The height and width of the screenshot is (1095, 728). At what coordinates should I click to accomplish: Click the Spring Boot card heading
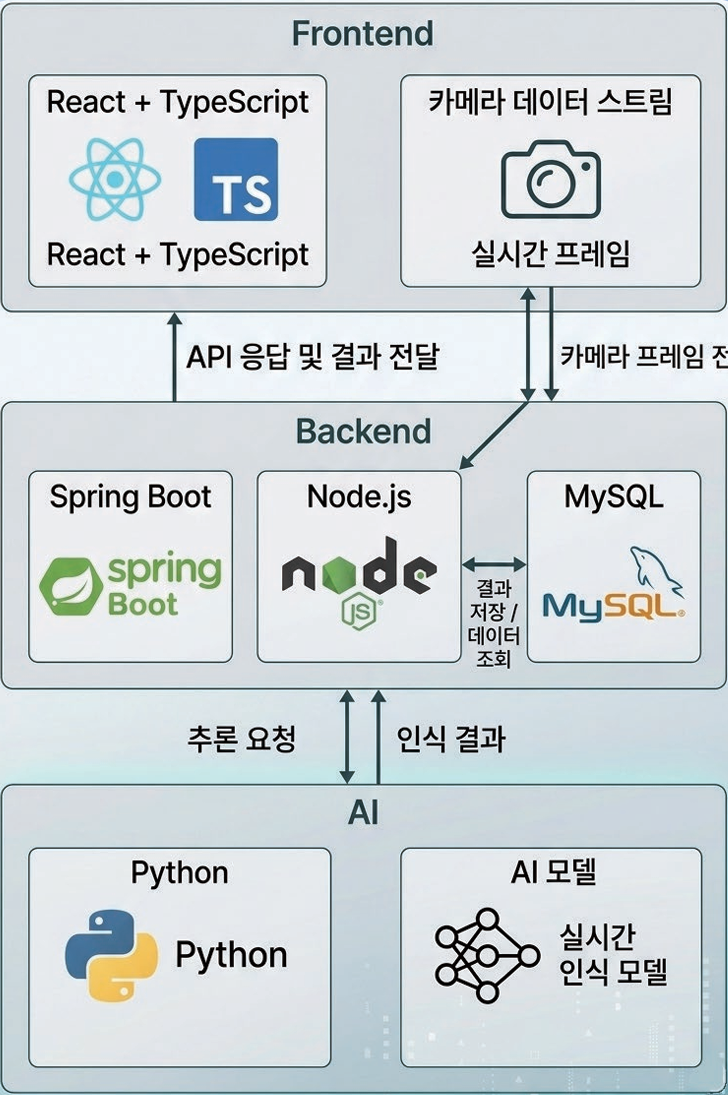[131, 498]
